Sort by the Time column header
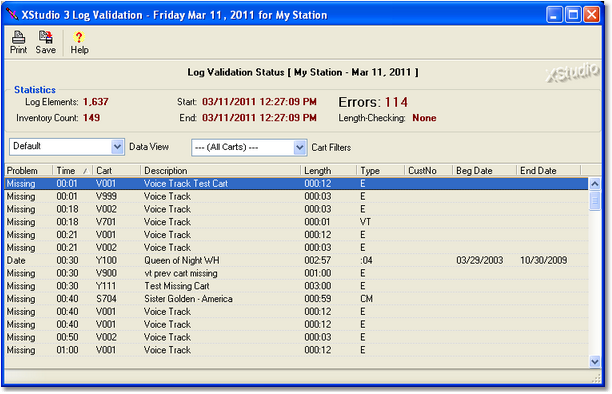 pos(72,171)
